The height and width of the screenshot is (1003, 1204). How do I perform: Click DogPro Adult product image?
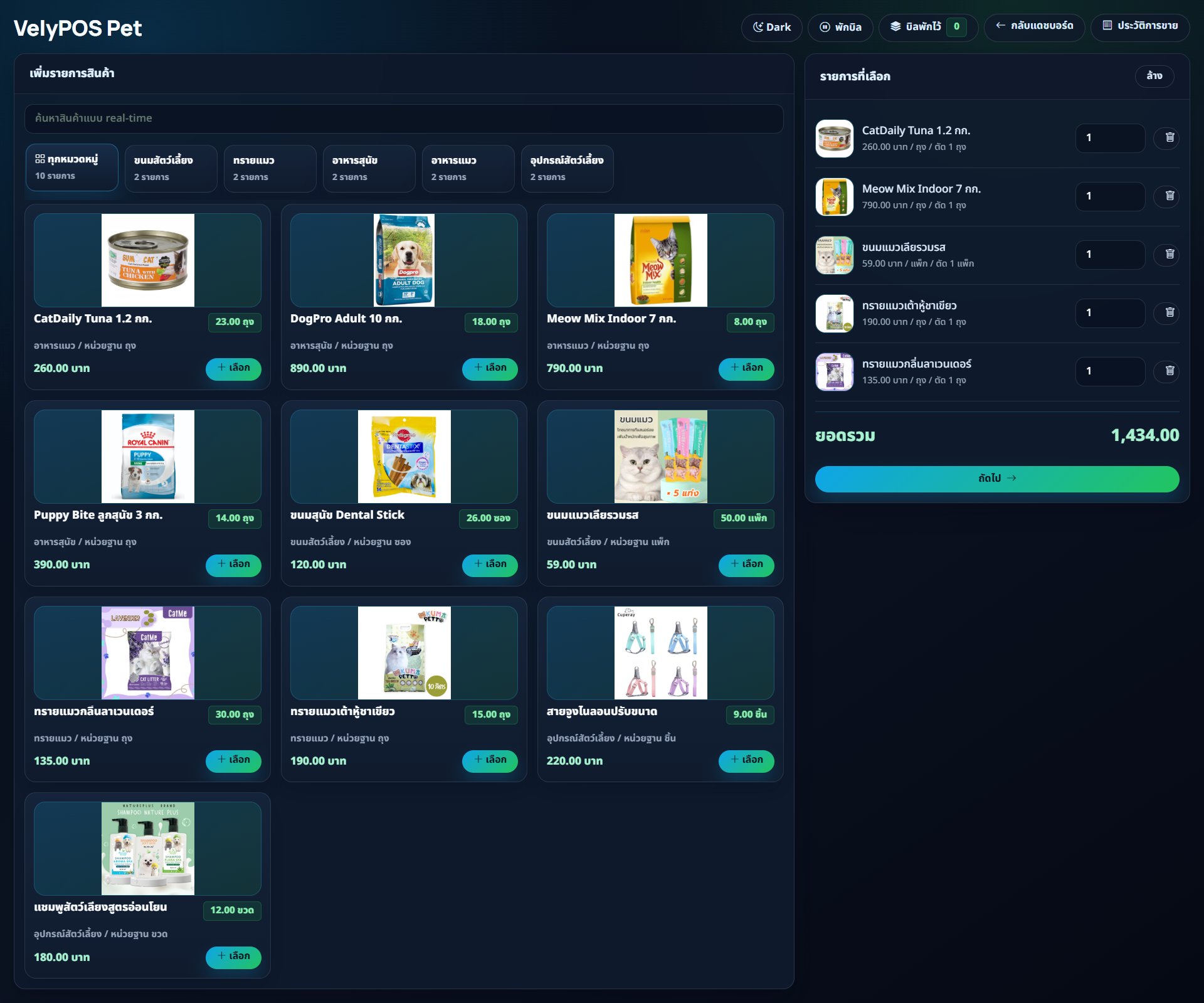pyautogui.click(x=404, y=260)
